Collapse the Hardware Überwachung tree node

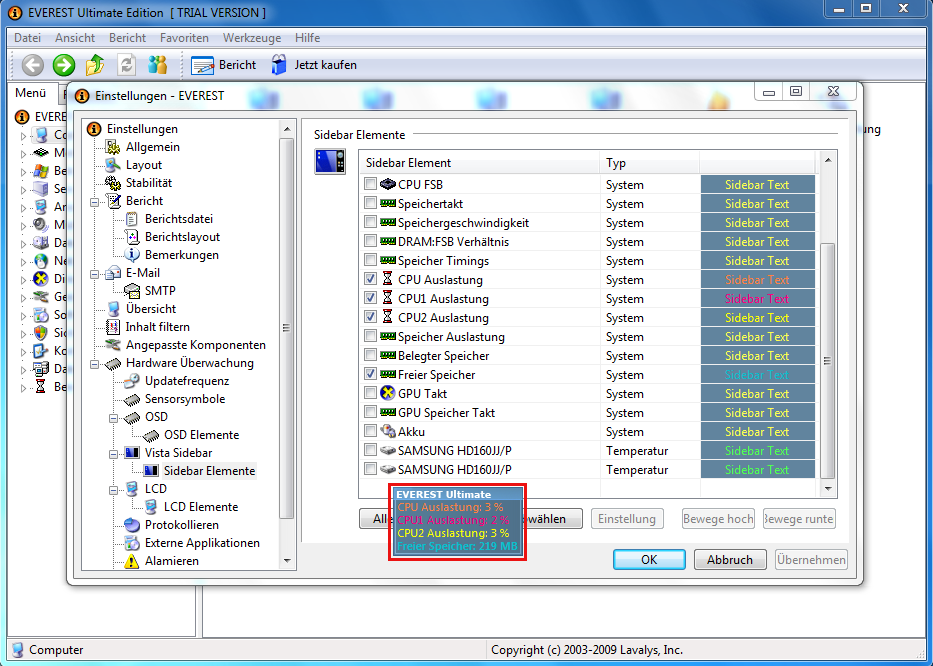pos(95,363)
